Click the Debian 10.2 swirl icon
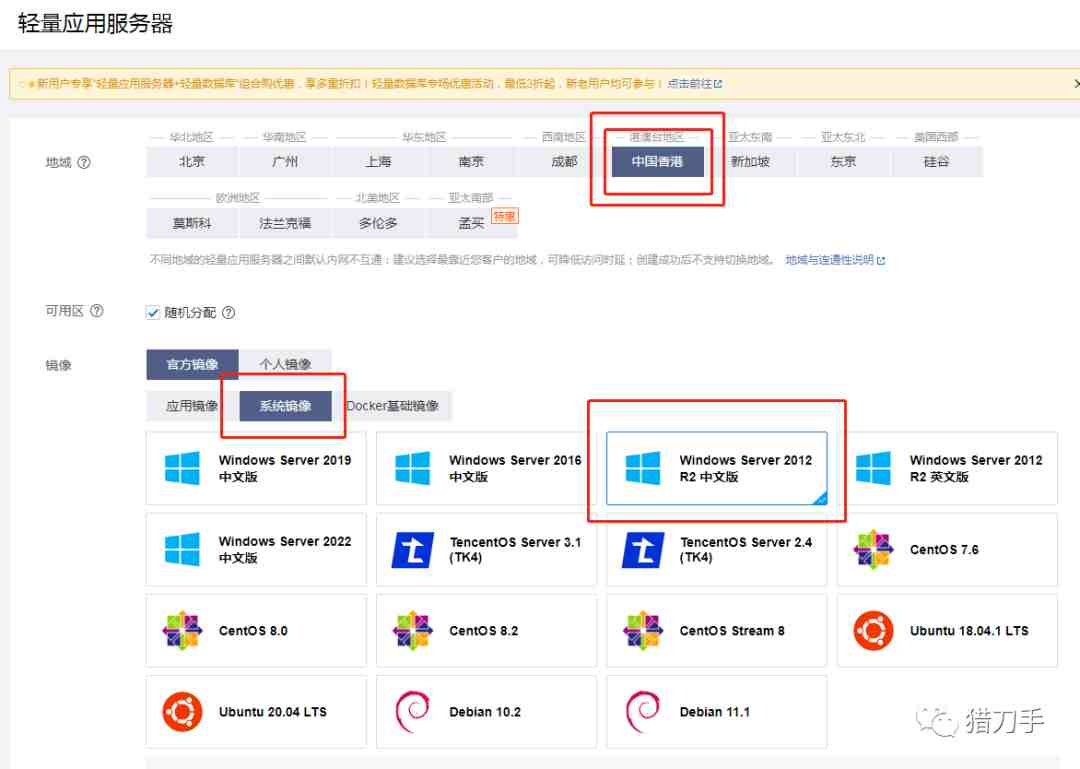The width and height of the screenshot is (1080, 769). coord(412,711)
